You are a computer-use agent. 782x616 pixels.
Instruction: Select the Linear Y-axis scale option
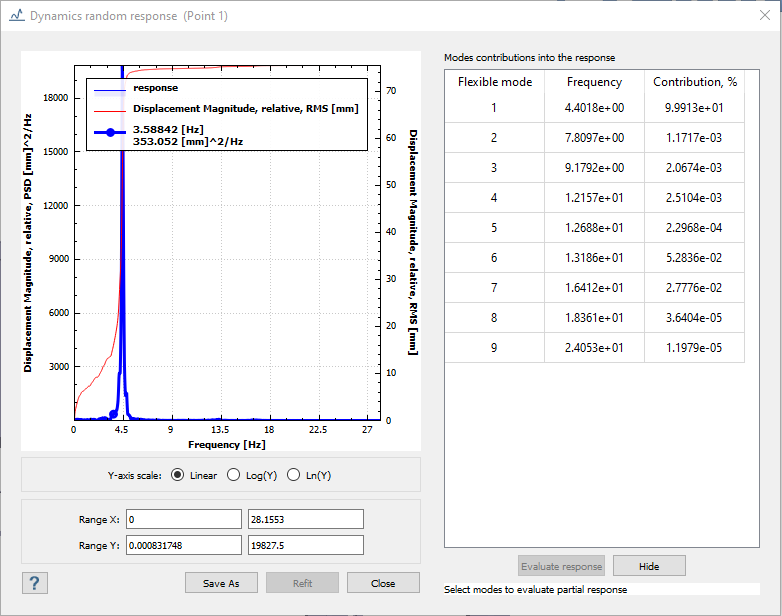click(x=178, y=475)
